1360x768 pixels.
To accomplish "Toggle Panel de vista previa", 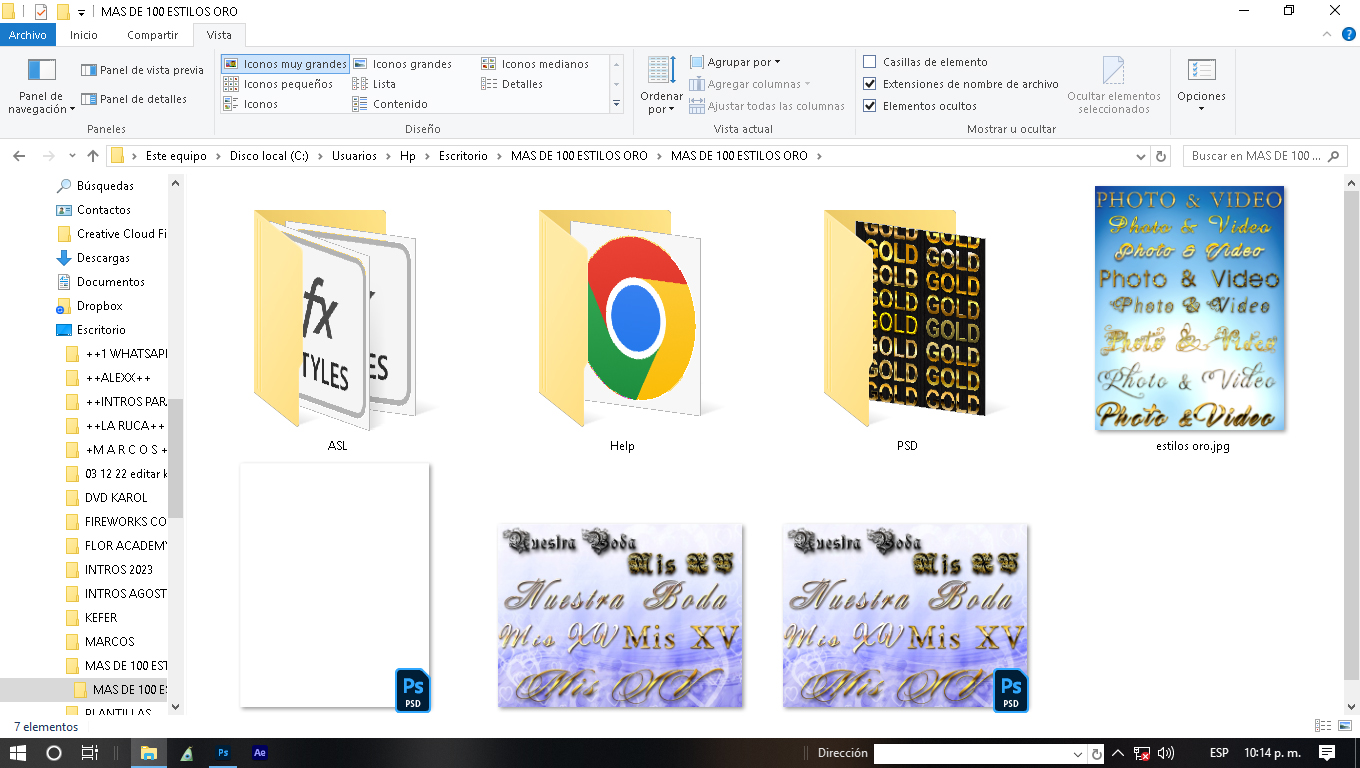I will [x=142, y=70].
